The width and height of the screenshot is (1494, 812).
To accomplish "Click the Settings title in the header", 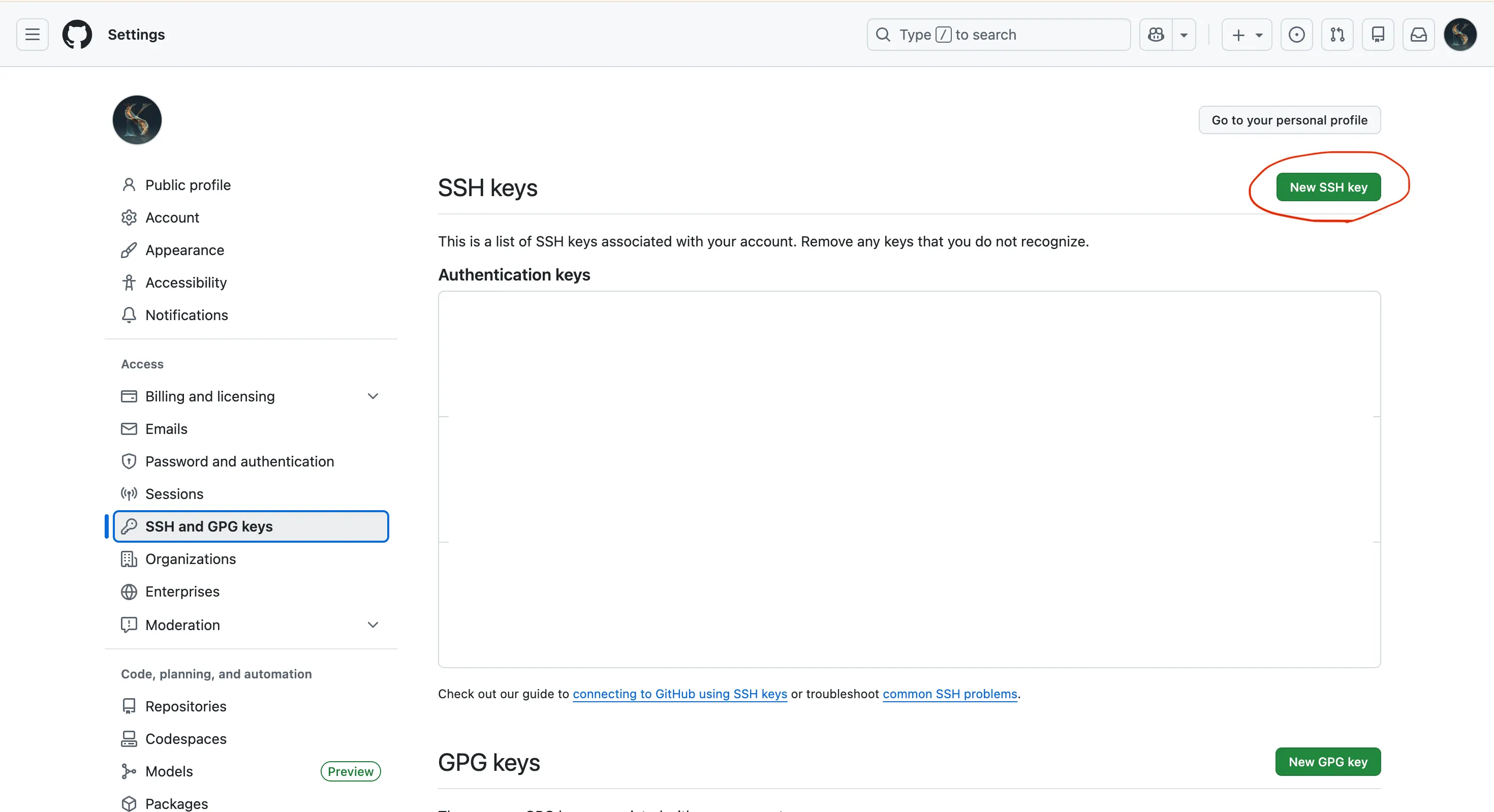I will 136,35.
